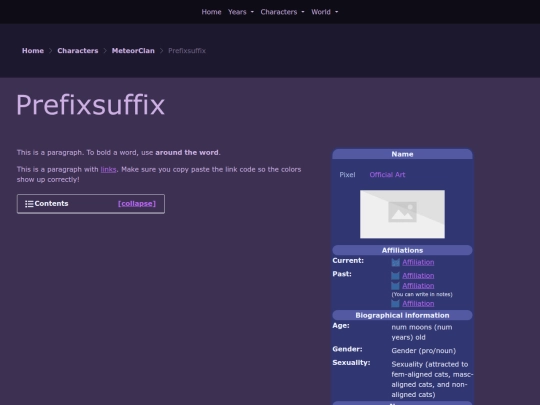
Task: Open Characters breadcrumb link
Action: (x=77, y=51)
